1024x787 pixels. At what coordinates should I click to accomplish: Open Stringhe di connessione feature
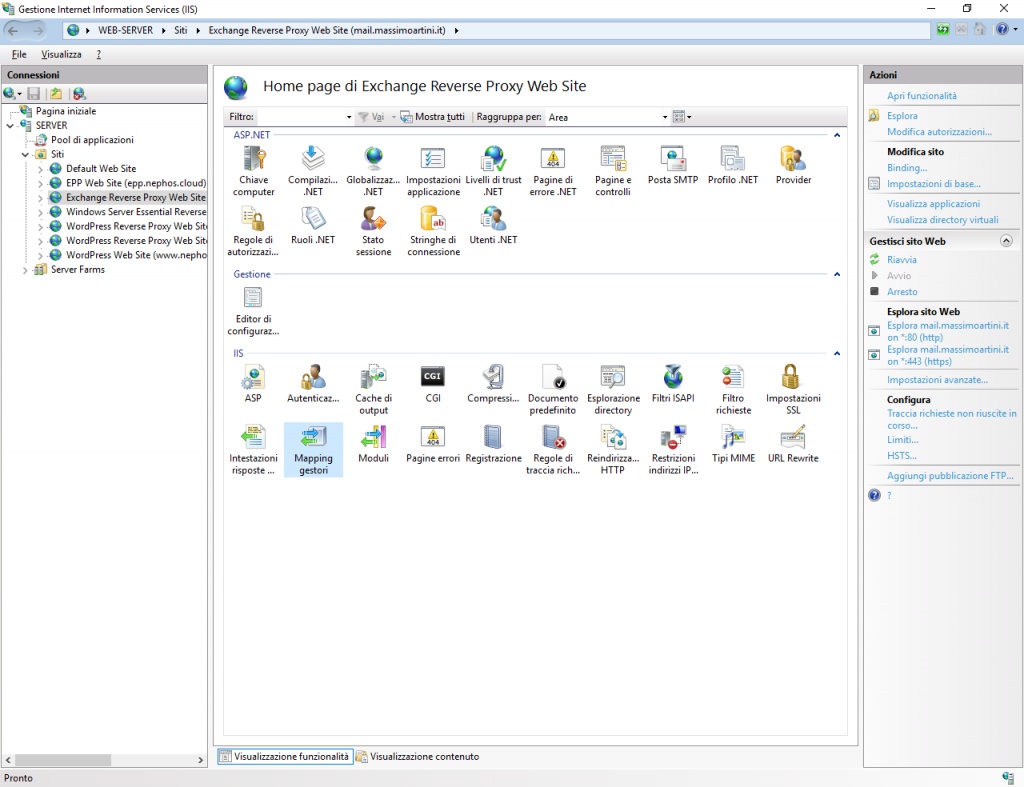coord(433,231)
